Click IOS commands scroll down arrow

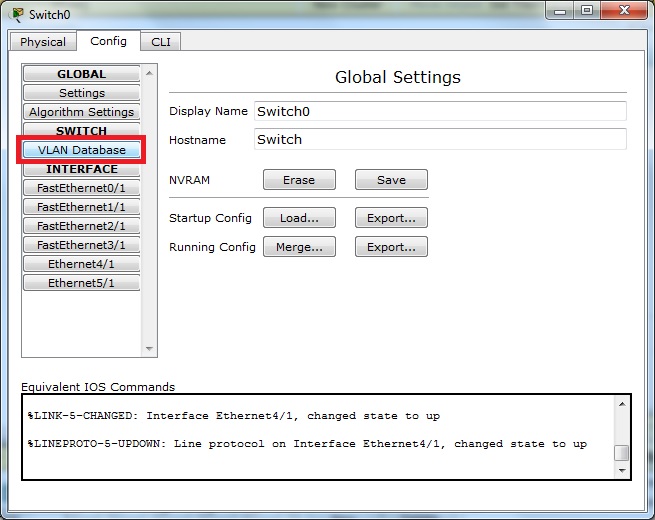[x=622, y=471]
